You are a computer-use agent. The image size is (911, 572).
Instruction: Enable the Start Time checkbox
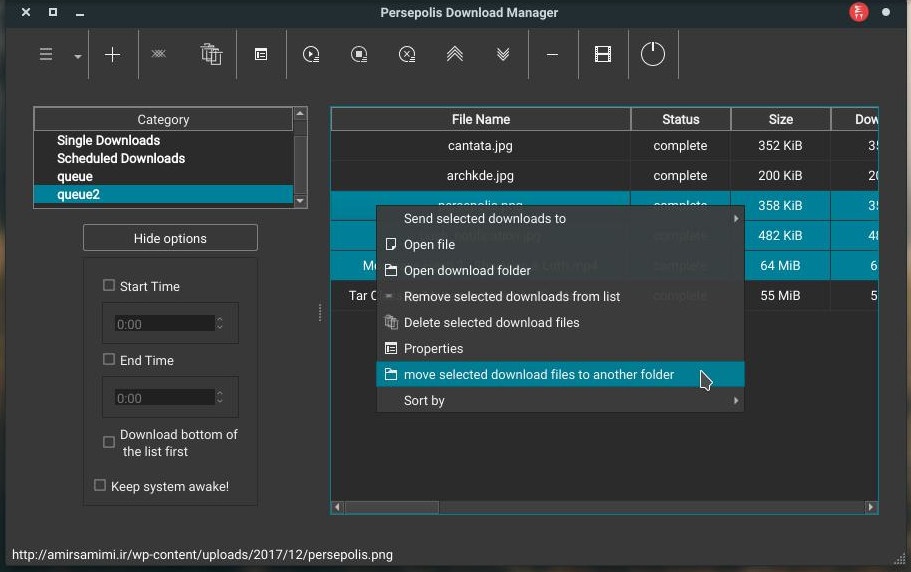point(109,285)
